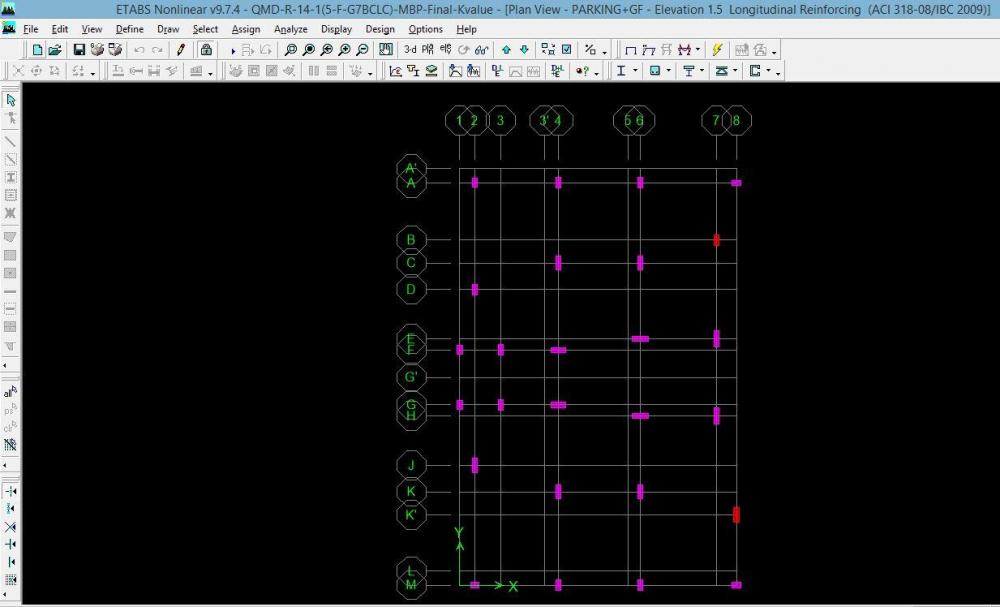Choose the reshaper tool below pointer
Viewport: 1000px width, 607px height.
(10, 118)
